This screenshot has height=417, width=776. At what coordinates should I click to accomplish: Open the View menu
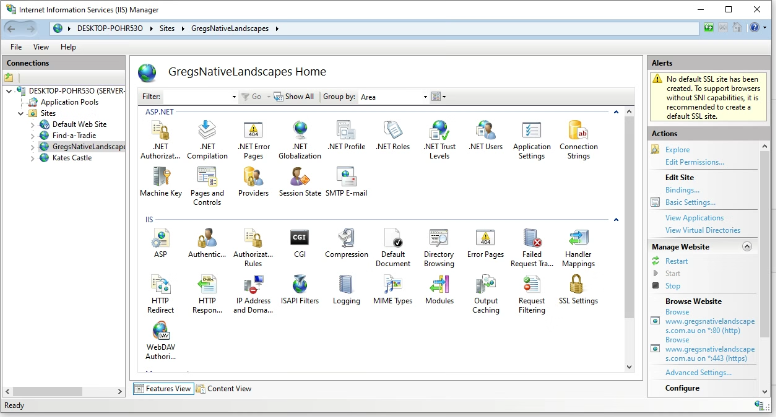(x=41, y=47)
